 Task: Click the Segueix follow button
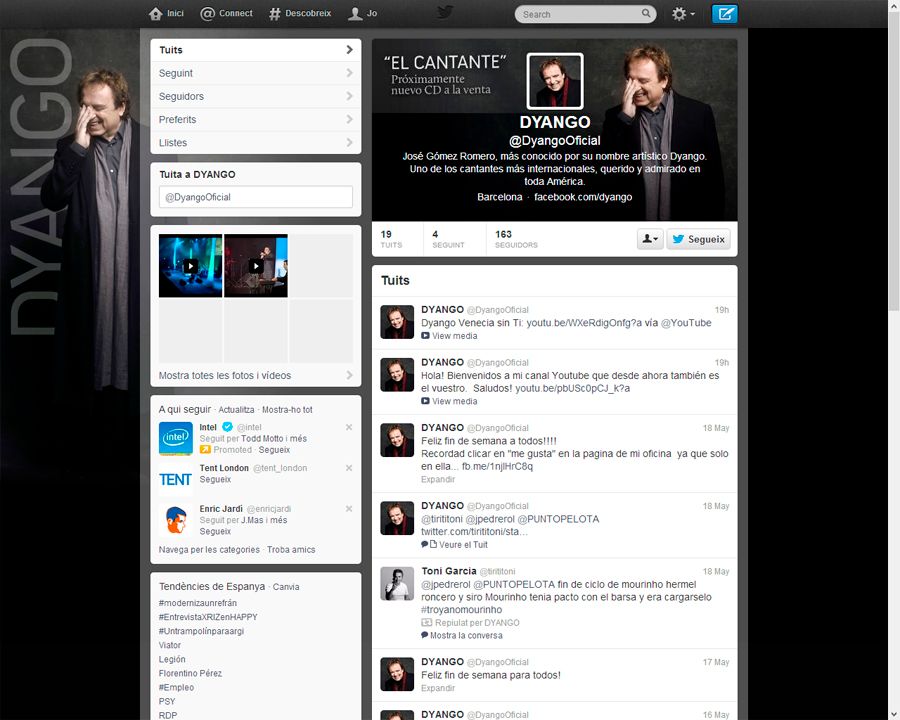point(699,239)
